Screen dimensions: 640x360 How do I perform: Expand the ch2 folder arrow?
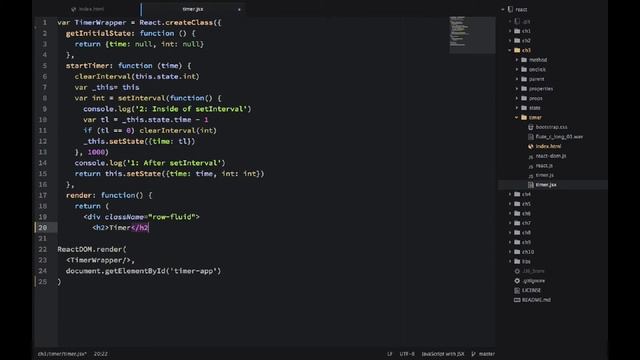click(510, 40)
